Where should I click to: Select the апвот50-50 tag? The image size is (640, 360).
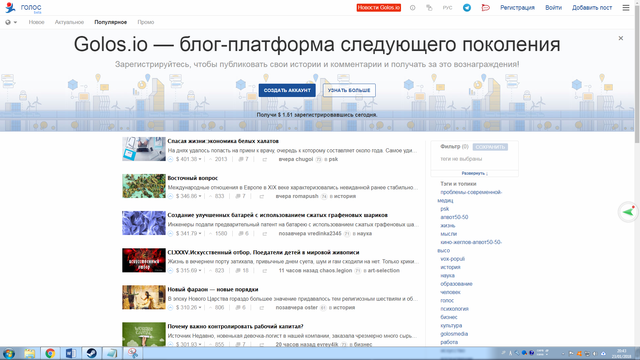point(454,217)
